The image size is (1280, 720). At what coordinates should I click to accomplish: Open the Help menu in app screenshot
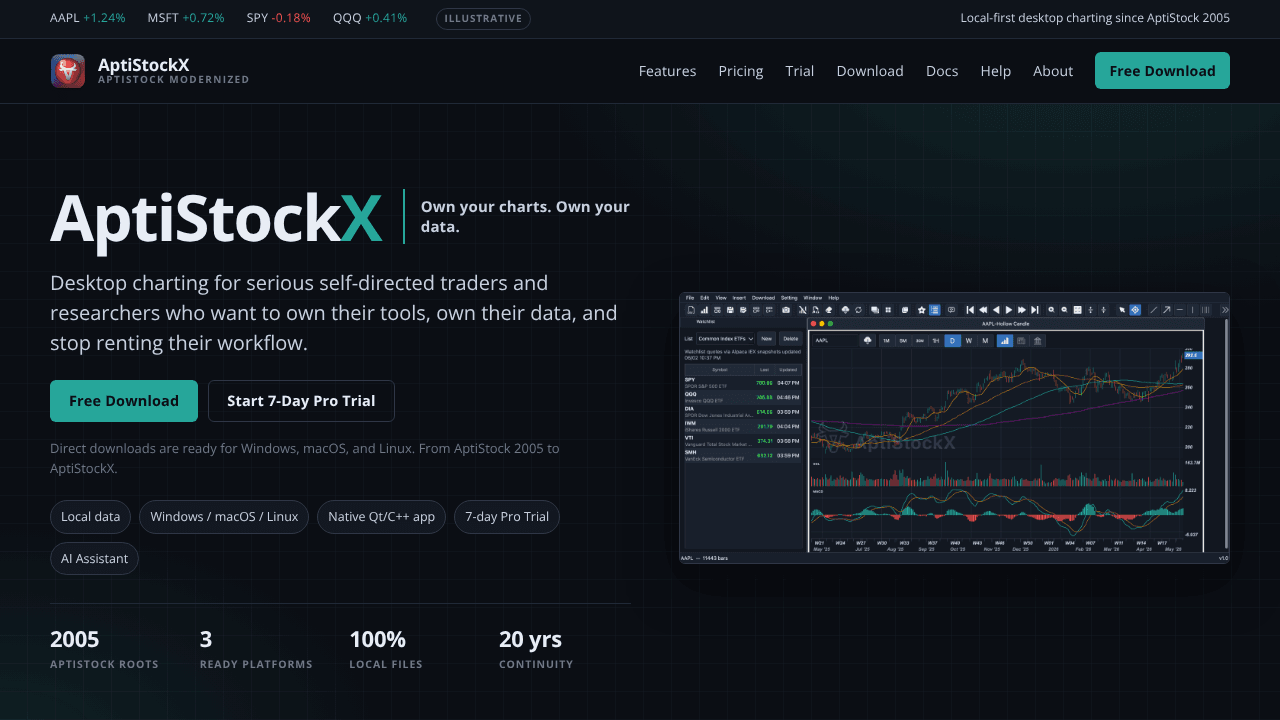pyautogui.click(x=834, y=298)
